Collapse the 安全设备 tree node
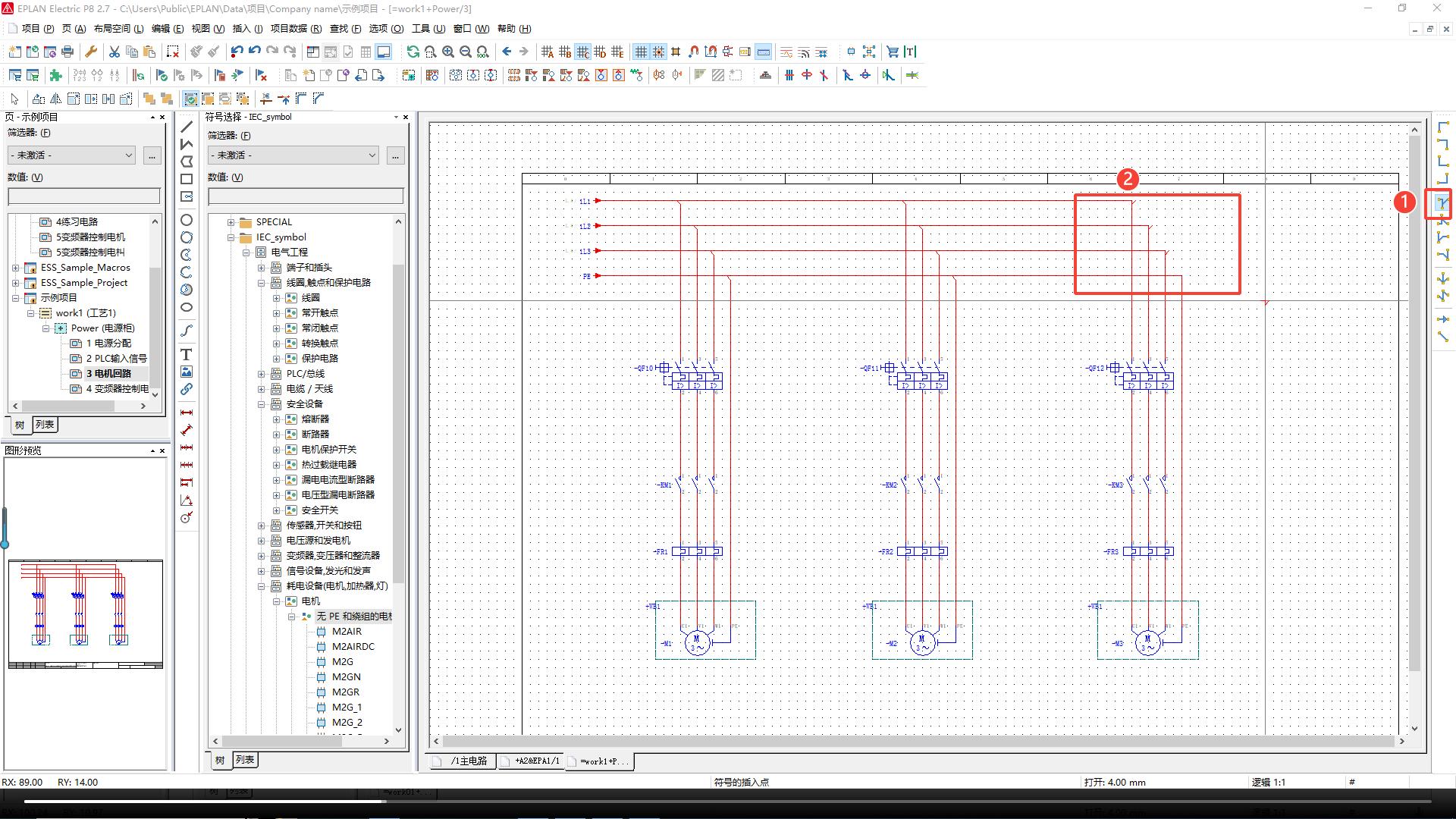 262,404
